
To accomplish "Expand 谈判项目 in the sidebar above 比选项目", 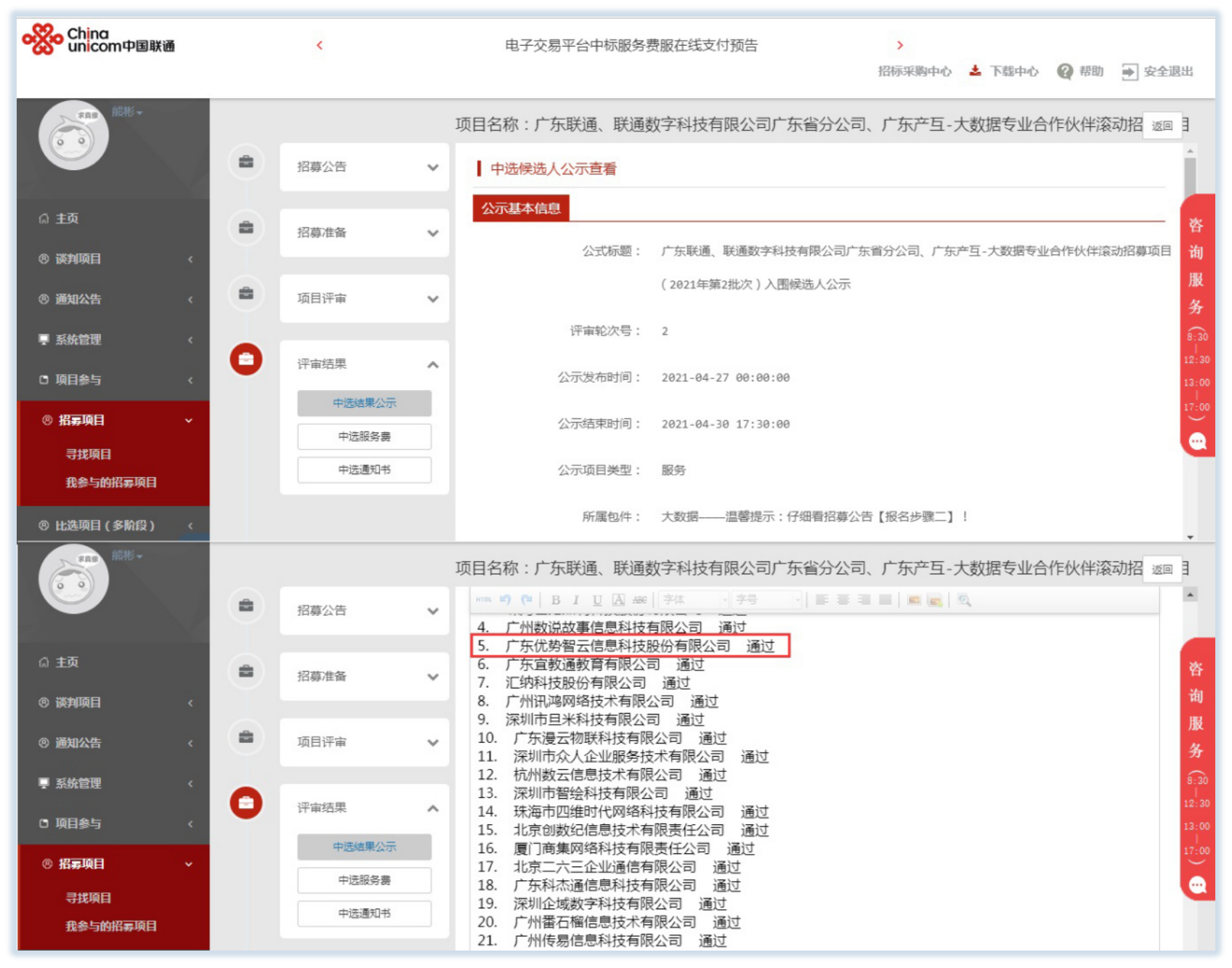I will click(113, 259).
